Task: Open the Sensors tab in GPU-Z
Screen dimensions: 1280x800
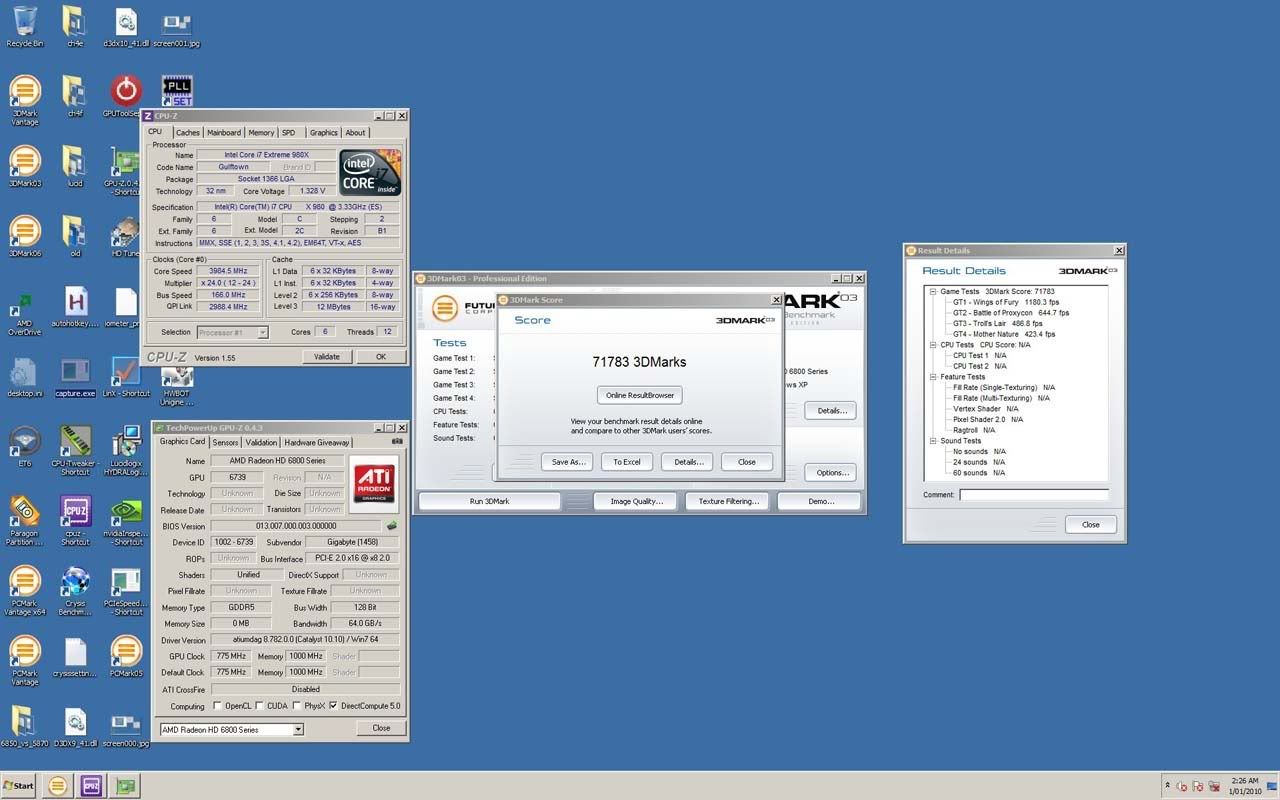Action: 225,442
